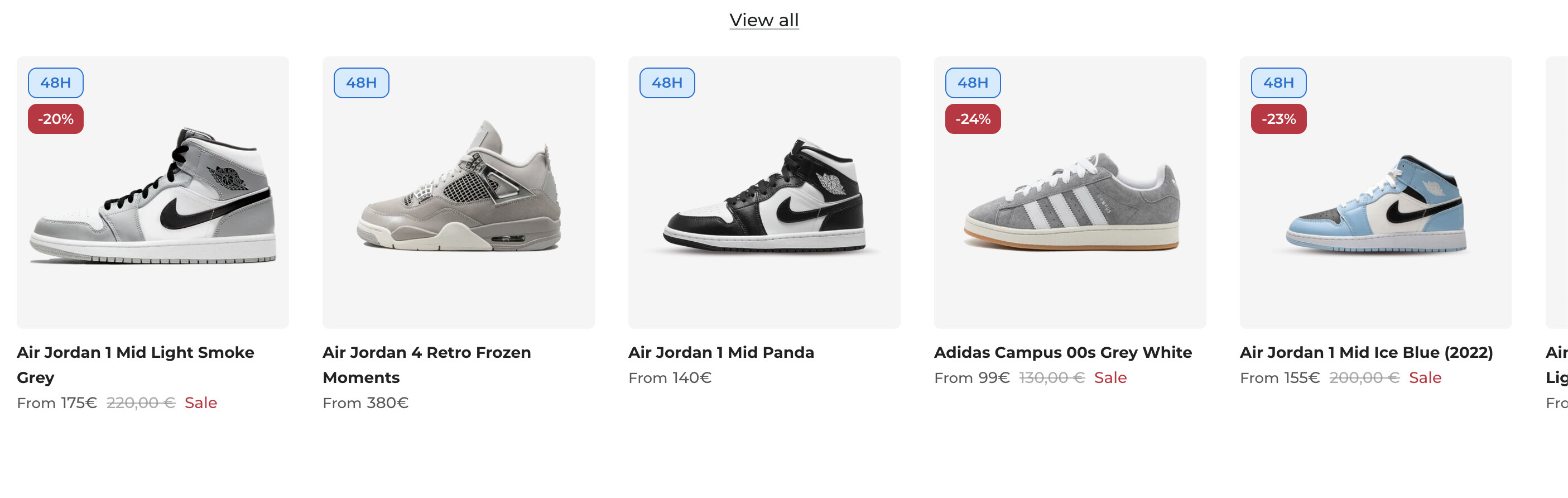This screenshot has height=498, width=1568.
Task: Click 48H badge on Adidas Campus card
Action: [972, 83]
